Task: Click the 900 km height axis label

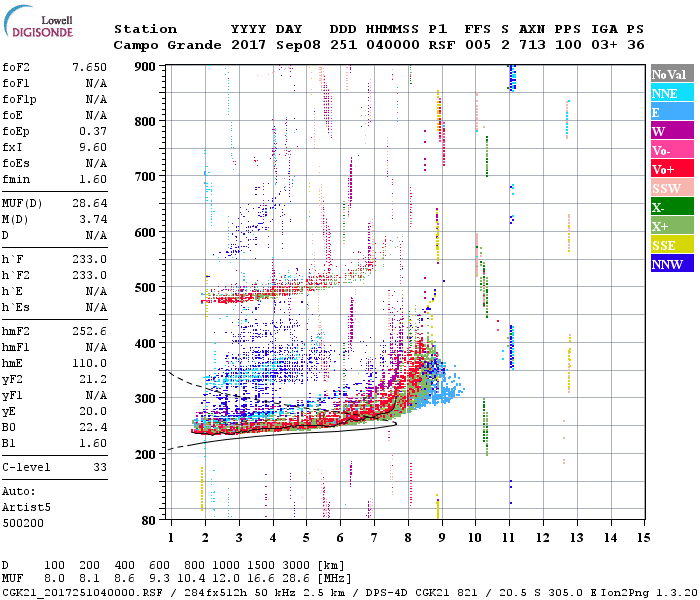Action: click(x=145, y=67)
